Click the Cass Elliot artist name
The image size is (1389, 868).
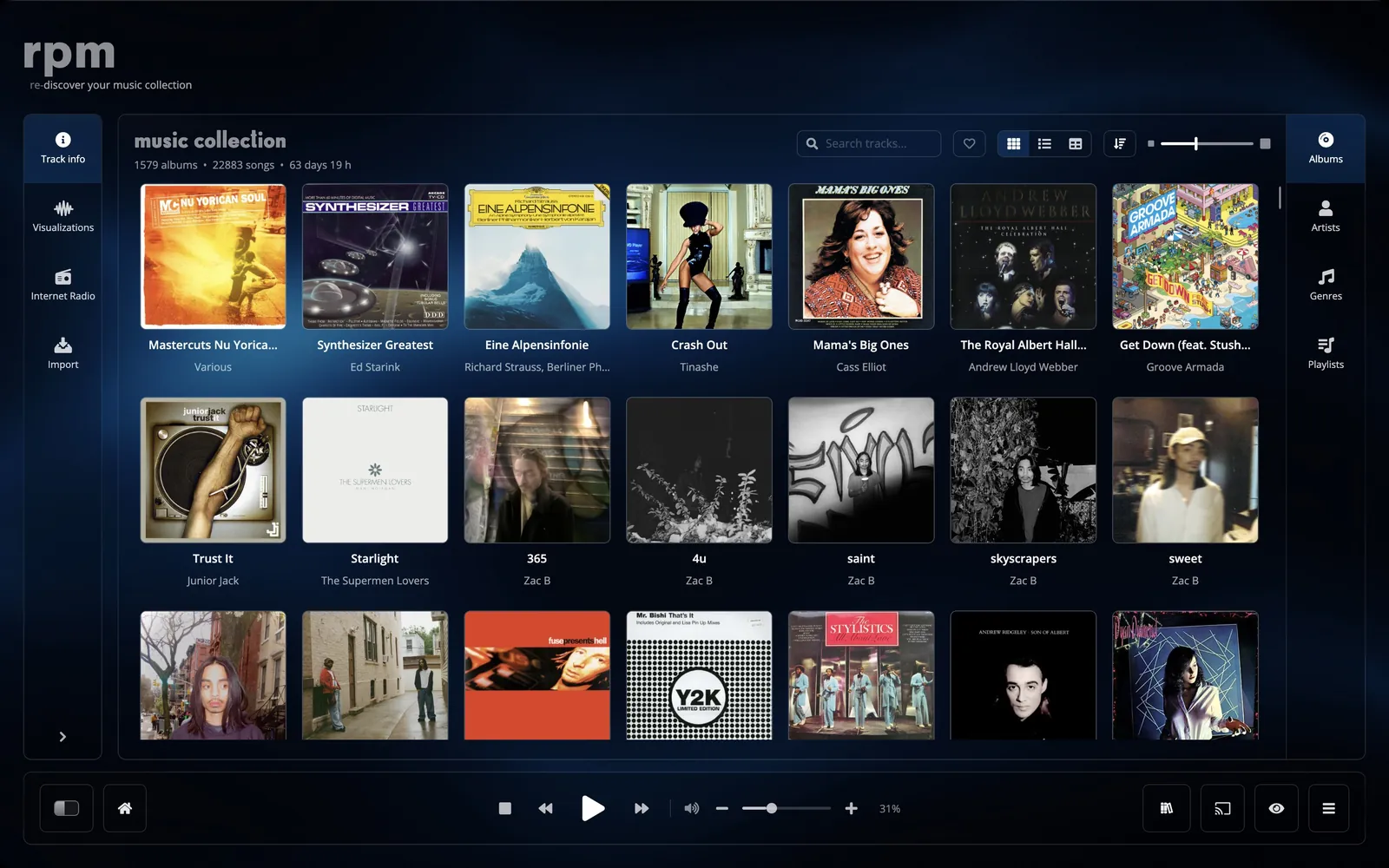click(861, 367)
